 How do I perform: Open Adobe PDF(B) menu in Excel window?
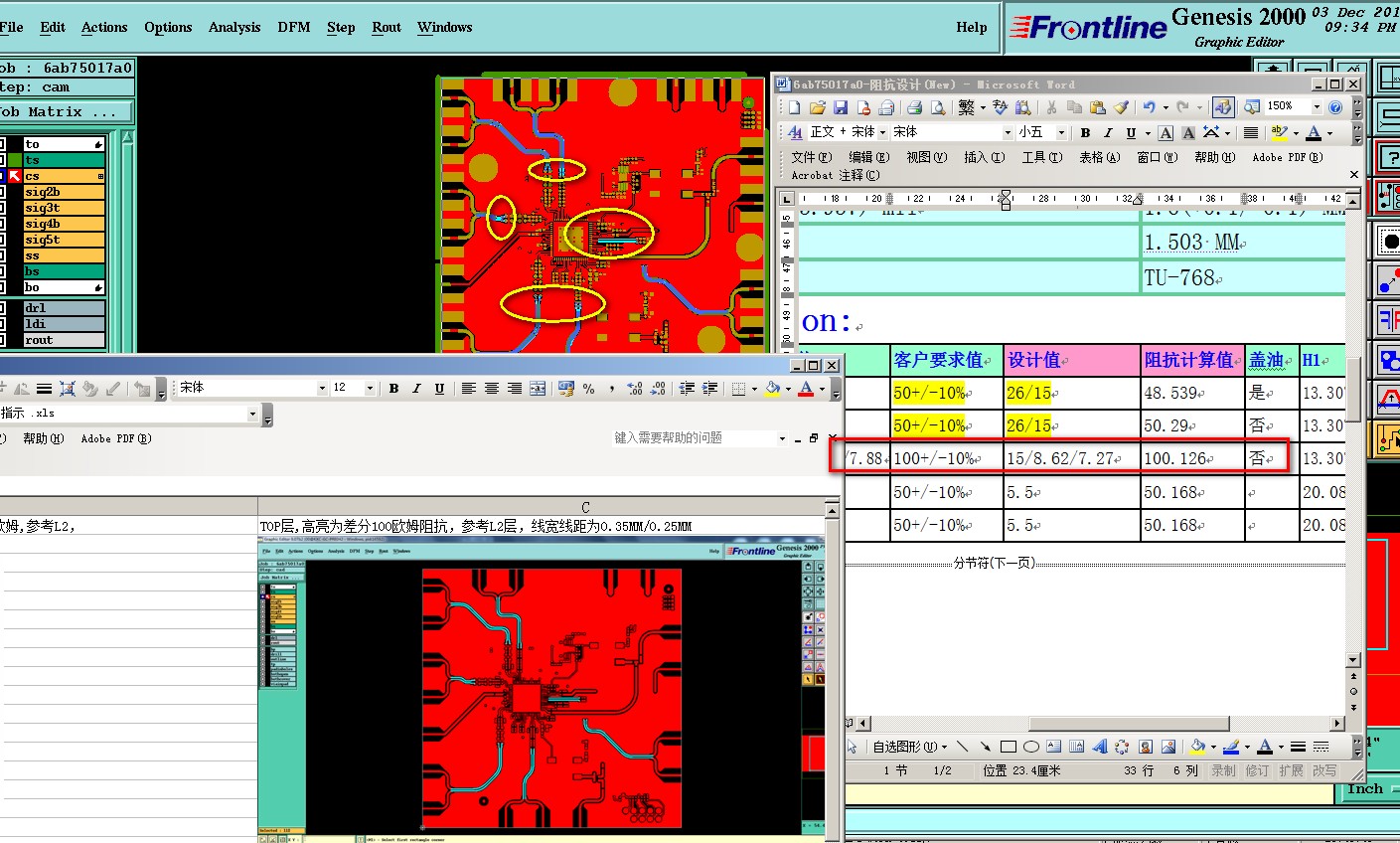click(x=116, y=438)
